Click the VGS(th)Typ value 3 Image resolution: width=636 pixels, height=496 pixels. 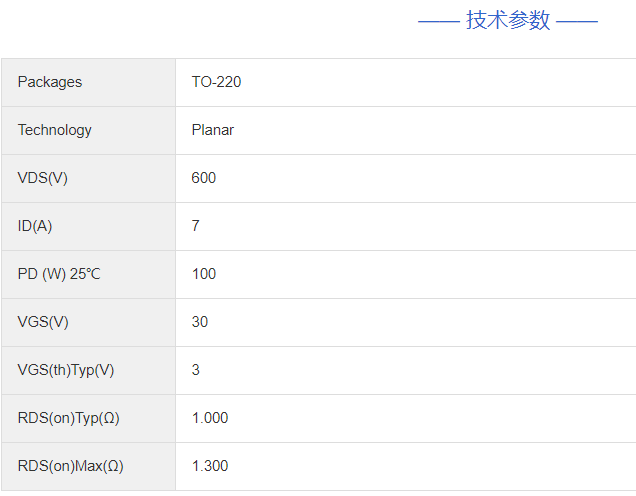coord(196,370)
